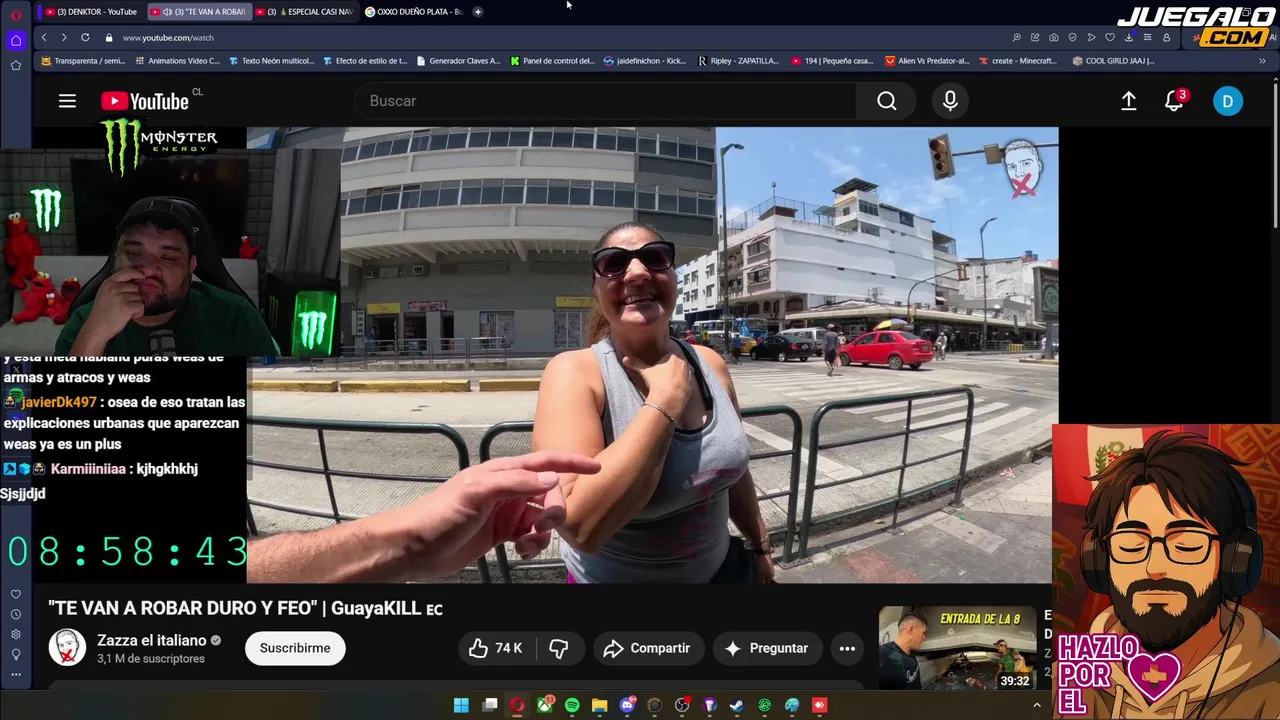This screenshot has width=1280, height=720.
Task: Open the Efecto de estilo de t bookmark
Action: [365, 61]
